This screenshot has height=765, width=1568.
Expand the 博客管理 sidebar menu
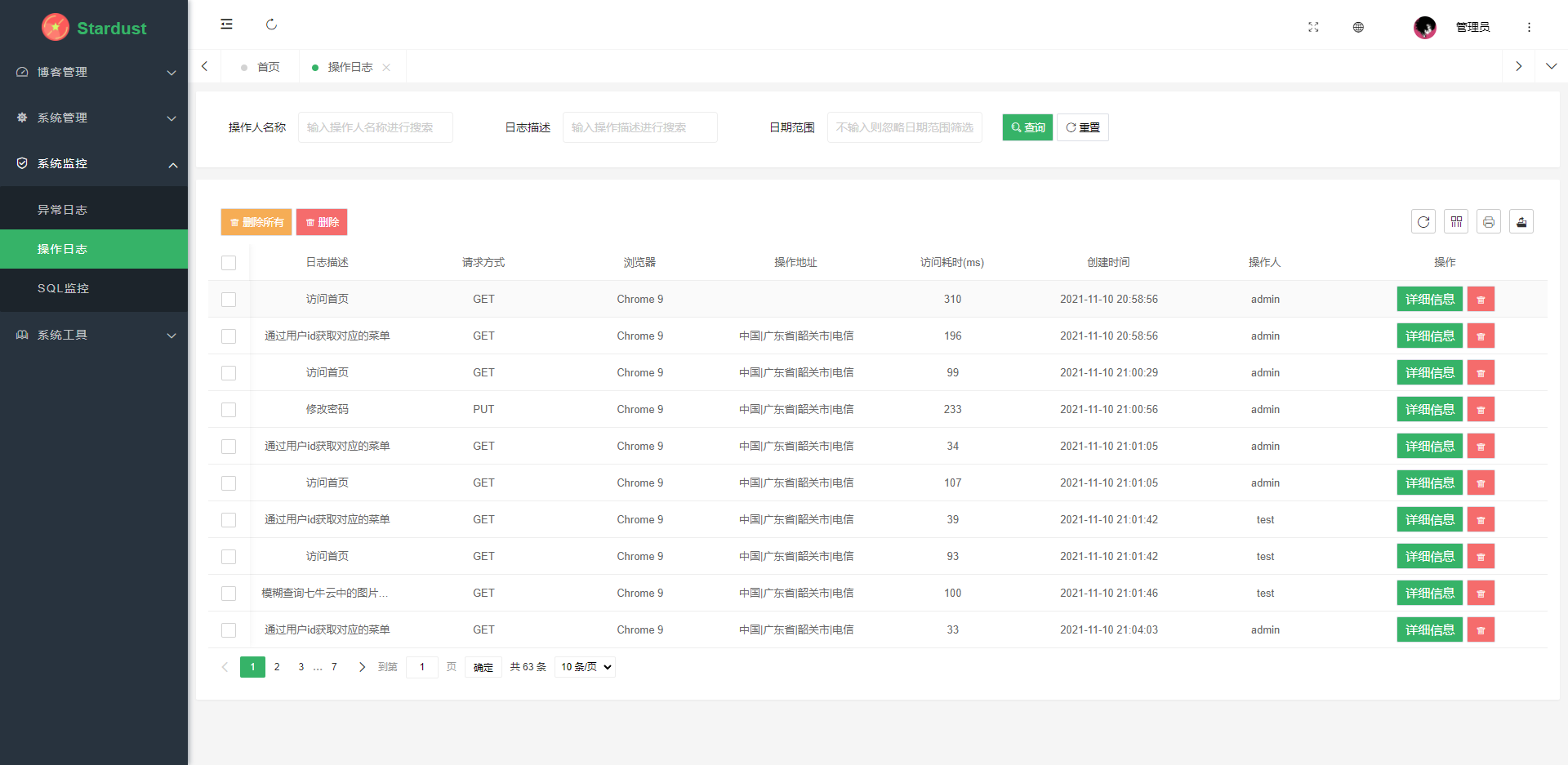click(94, 72)
